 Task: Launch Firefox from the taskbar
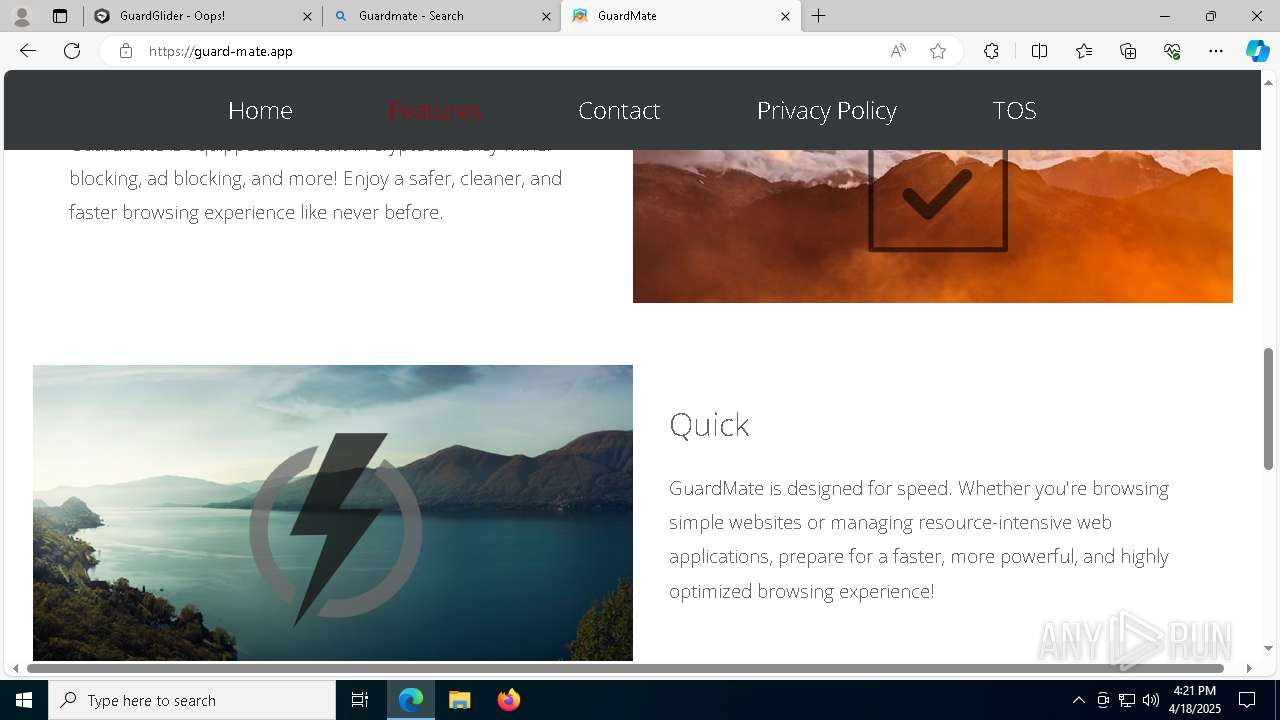(508, 700)
